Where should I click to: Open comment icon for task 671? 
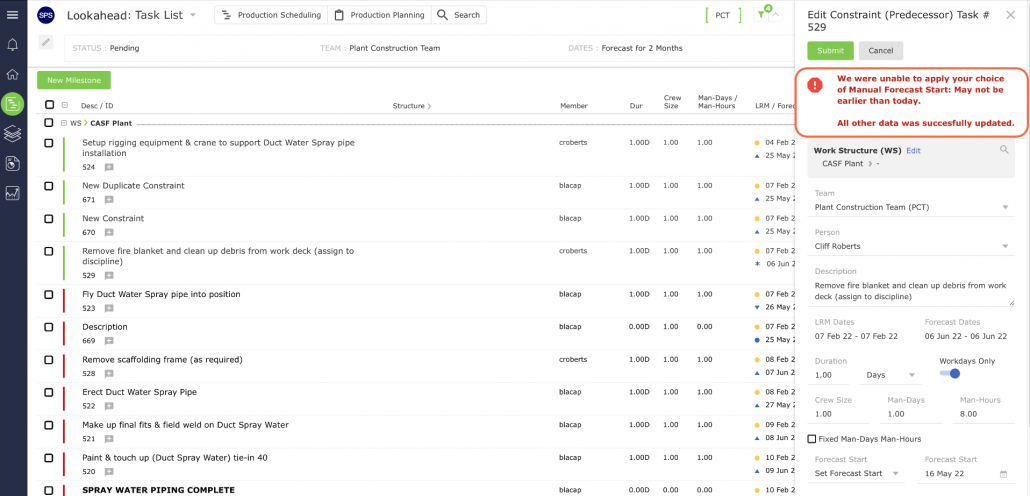tap(110, 200)
